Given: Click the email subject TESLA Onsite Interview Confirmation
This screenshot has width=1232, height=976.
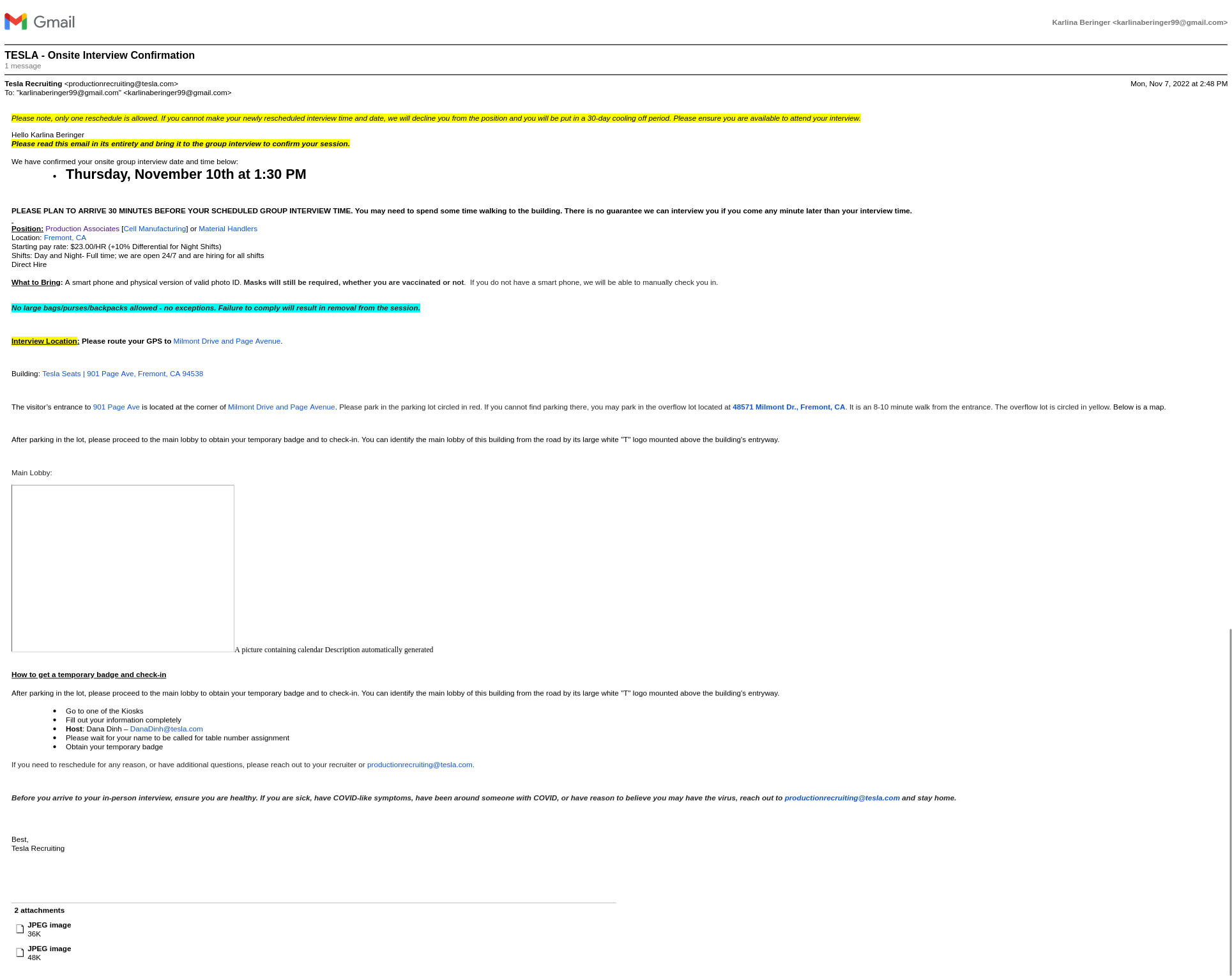Looking at the screenshot, I should click(100, 56).
